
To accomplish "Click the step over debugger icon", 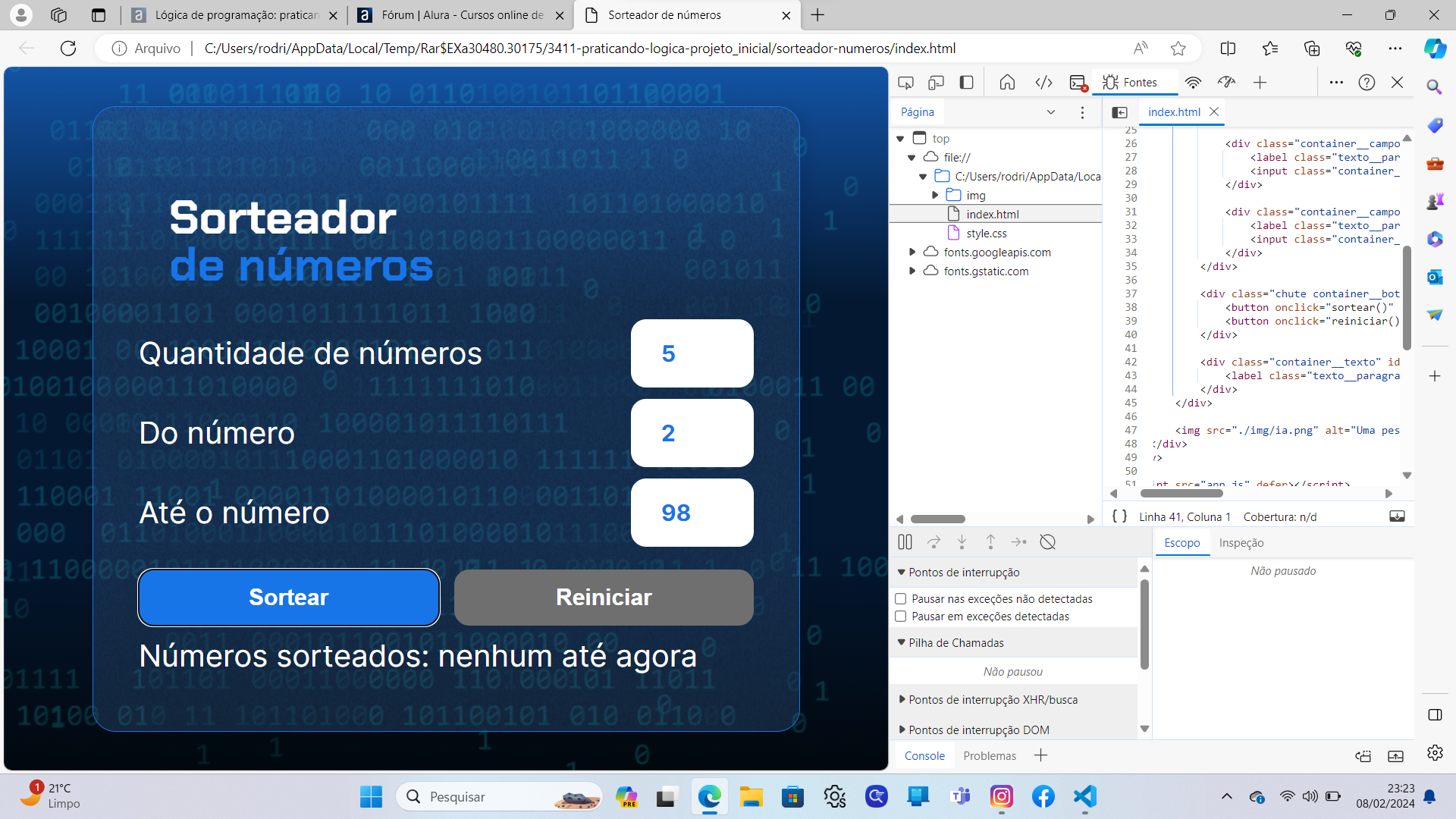I will 934,542.
